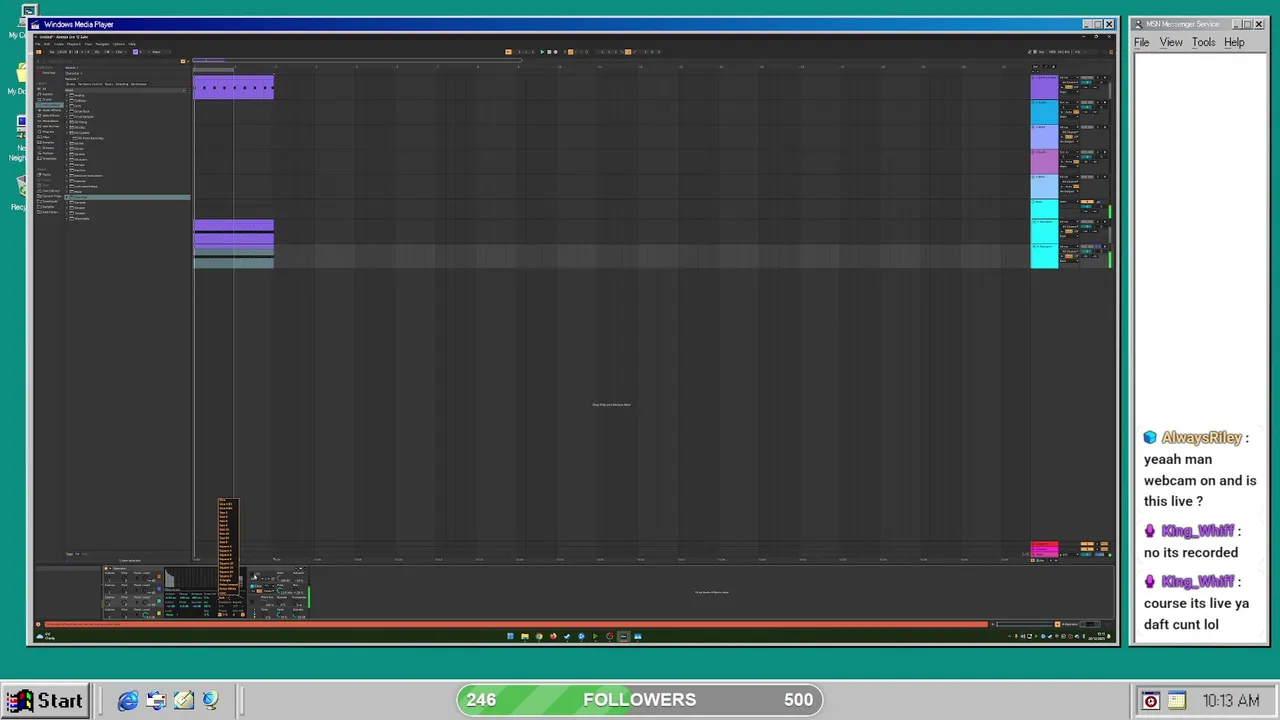1280x720 pixels.
Task: Select the purple first track header
Action: [1045, 87]
